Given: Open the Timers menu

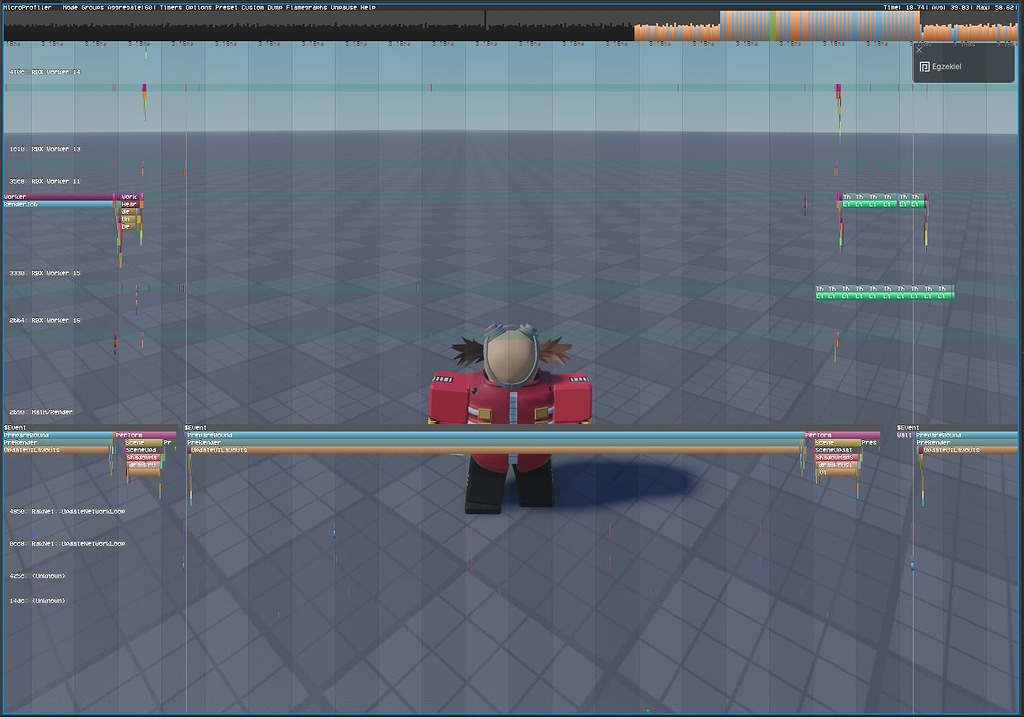Looking at the screenshot, I should tap(172, 5).
